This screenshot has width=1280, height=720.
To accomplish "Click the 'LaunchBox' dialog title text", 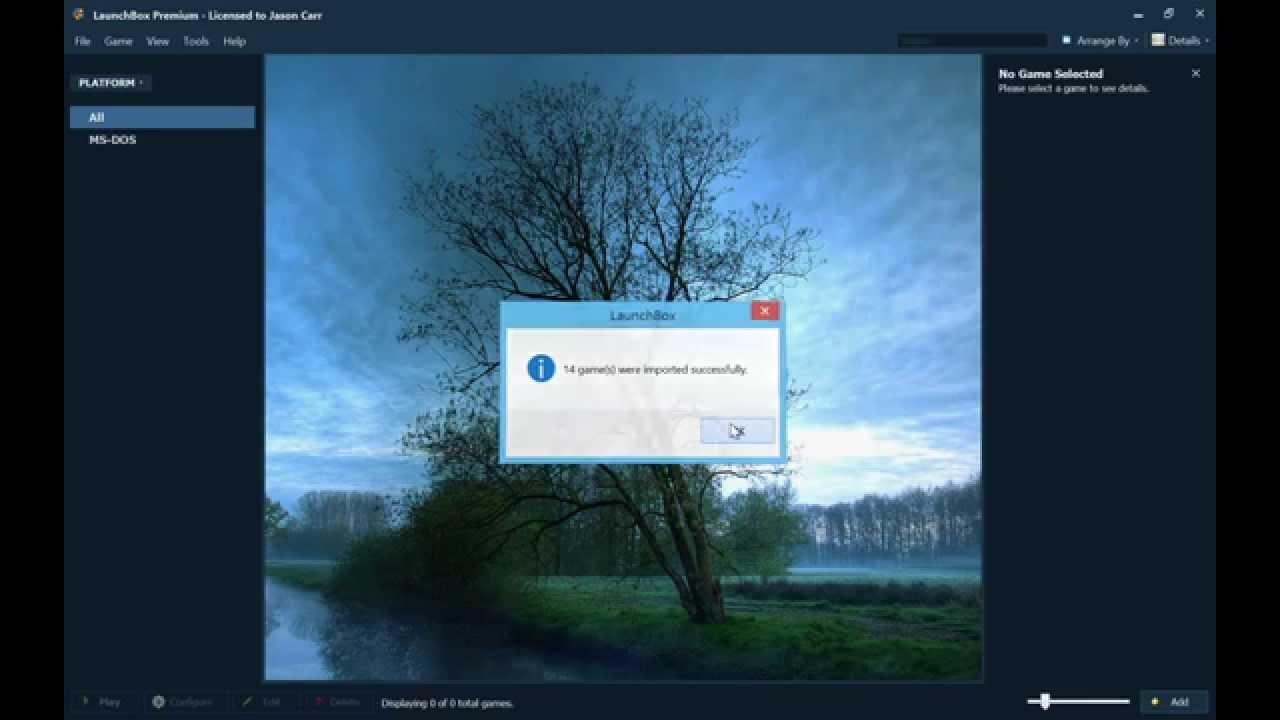I will (x=643, y=315).
